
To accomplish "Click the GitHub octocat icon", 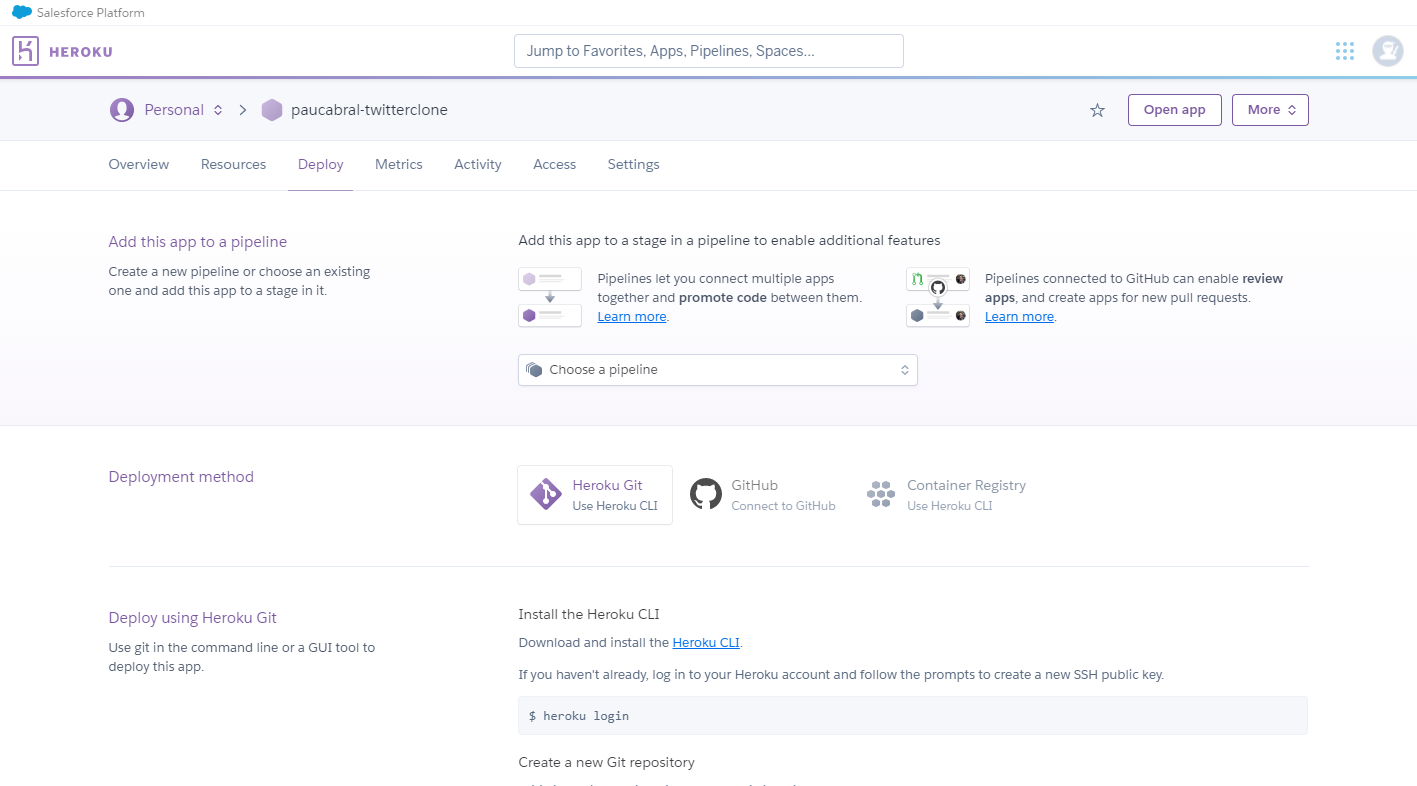I will tap(706, 494).
